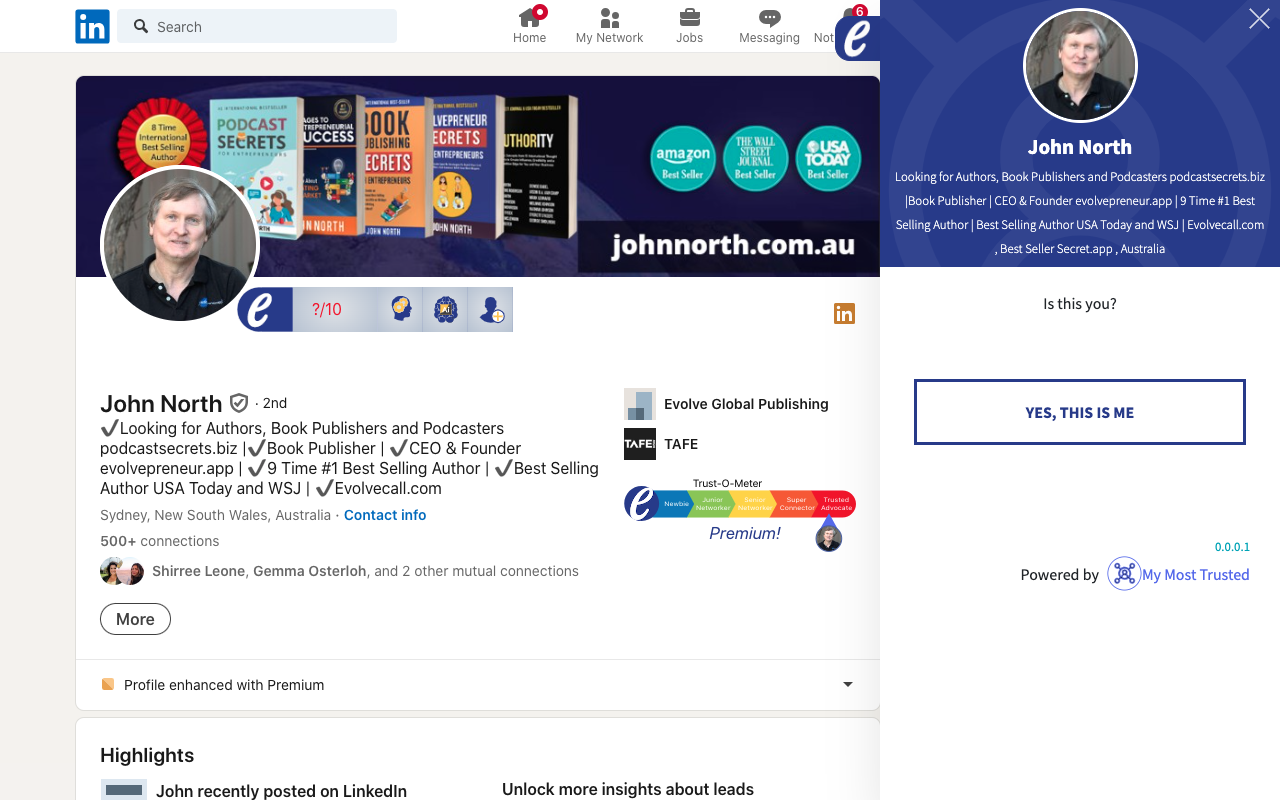The image size is (1280, 800).
Task: Click the evolve 'e' badge under the photo
Action: (x=264, y=309)
